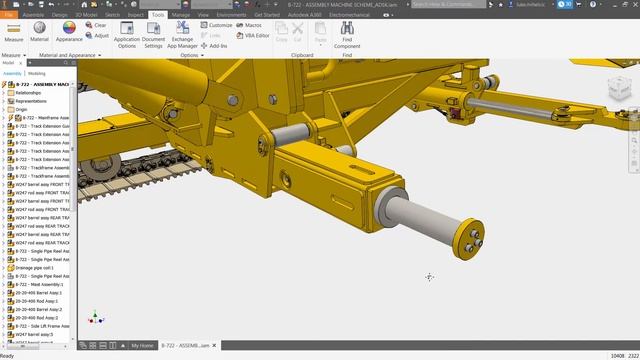Switch to the Design ribbon tab

60,15
